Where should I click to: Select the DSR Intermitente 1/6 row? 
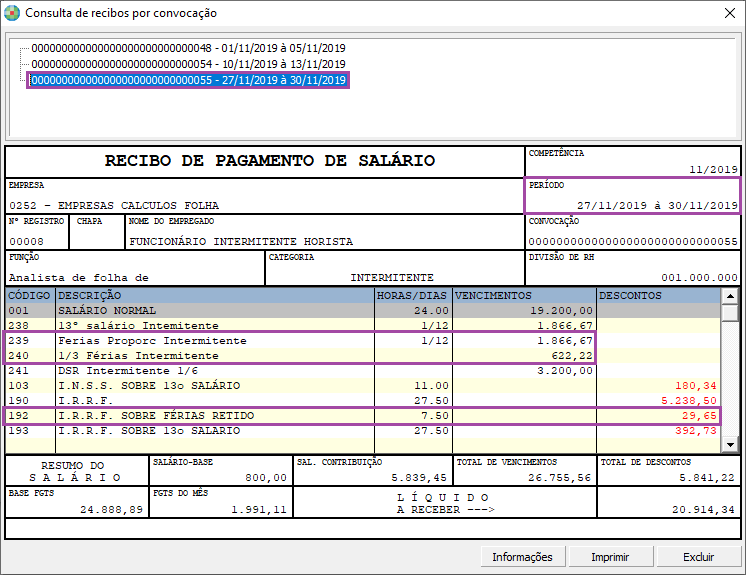pos(363,370)
